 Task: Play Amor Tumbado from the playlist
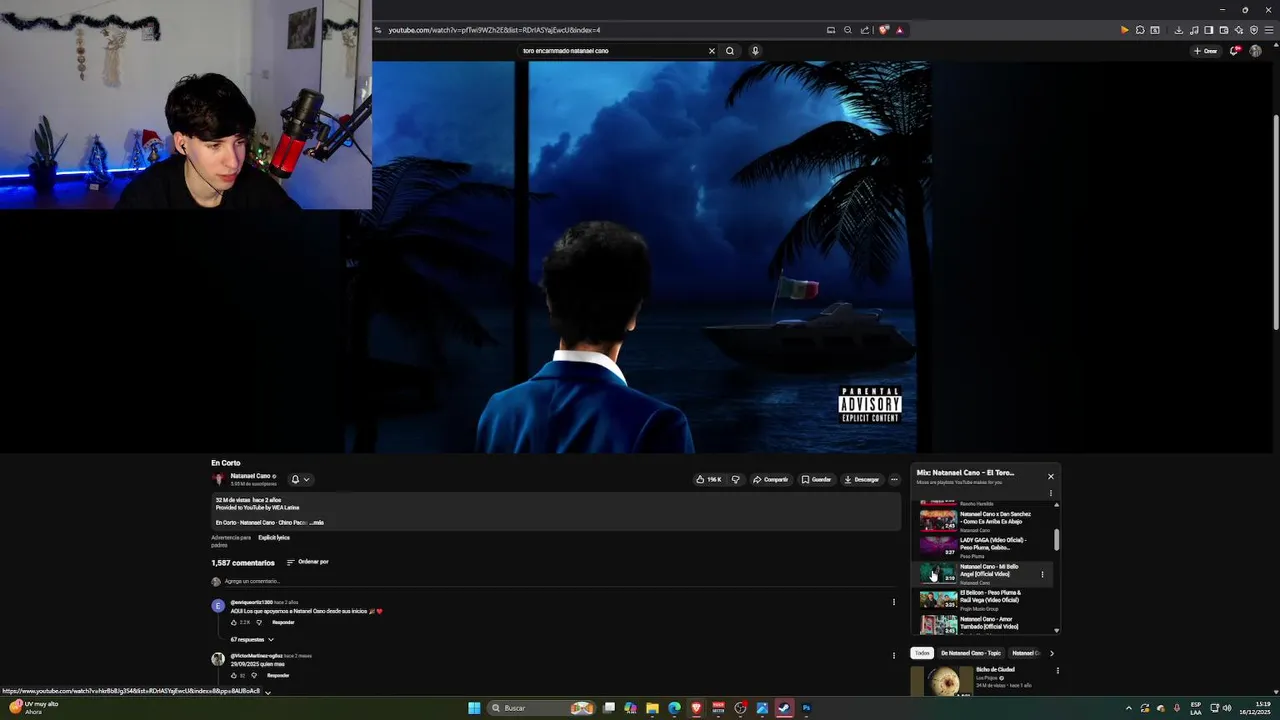981,624
